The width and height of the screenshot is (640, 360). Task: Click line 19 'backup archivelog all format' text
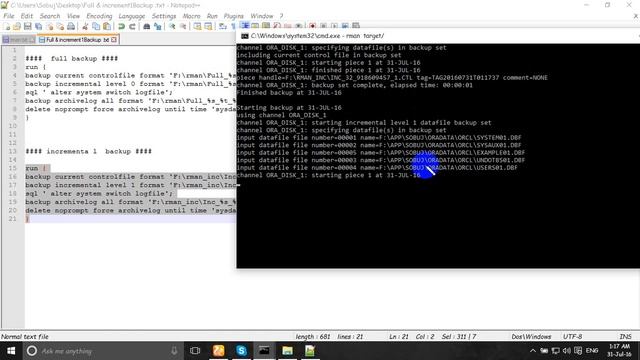131,202
